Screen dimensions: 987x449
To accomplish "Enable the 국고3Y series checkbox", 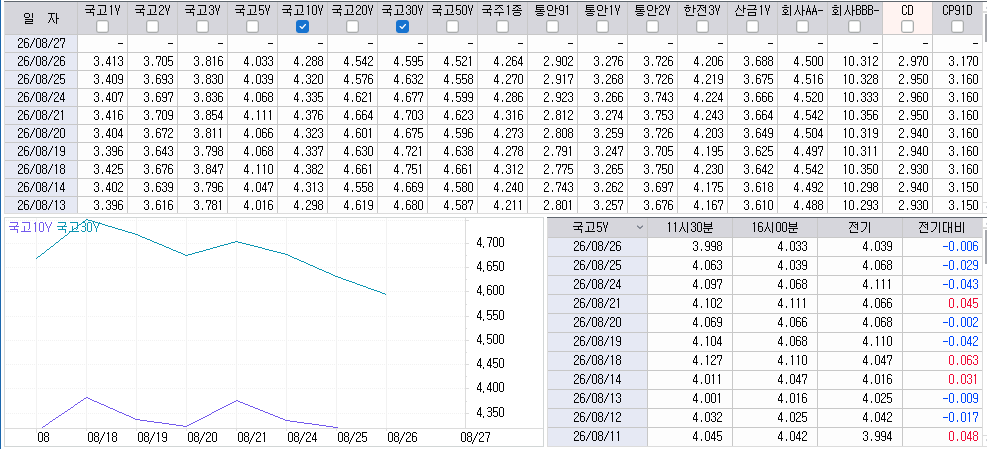I will (x=203, y=26).
